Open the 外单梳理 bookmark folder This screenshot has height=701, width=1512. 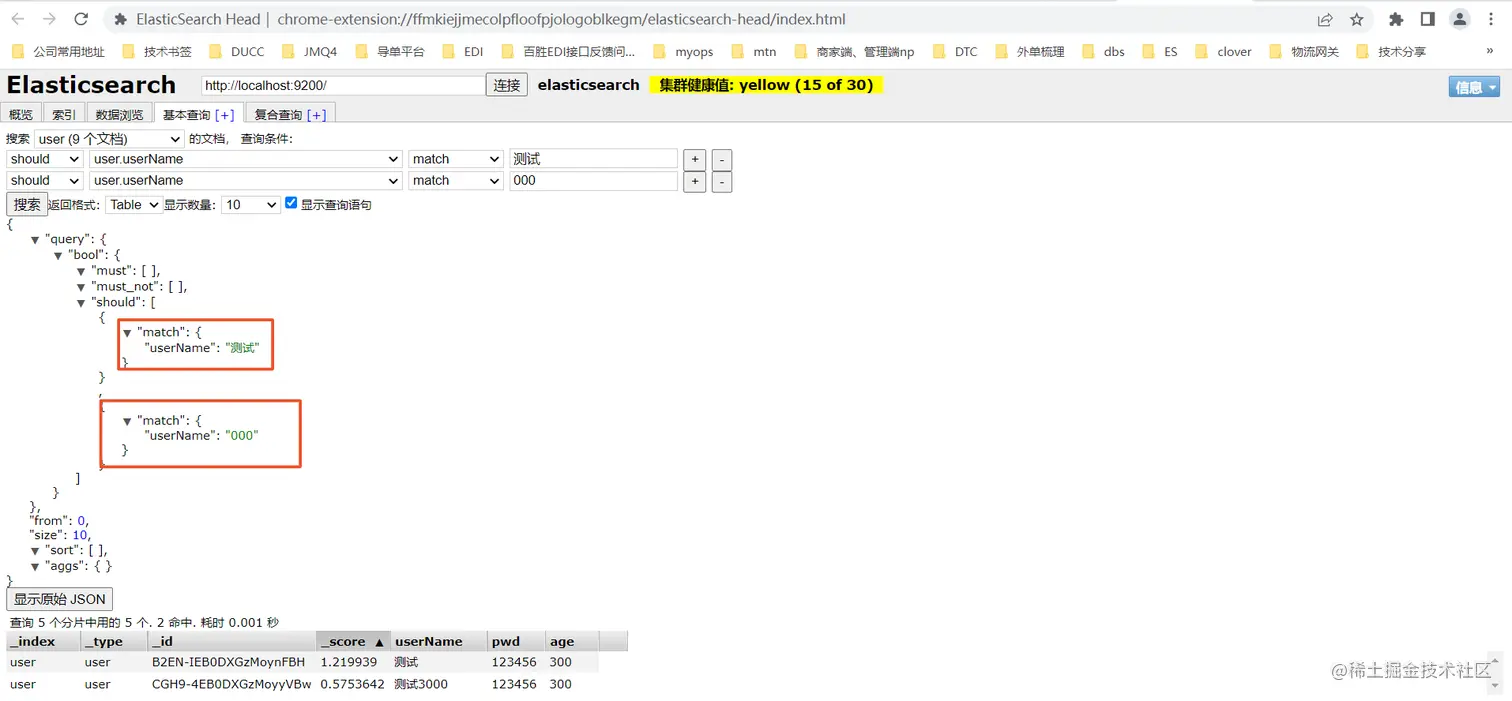pos(1030,51)
